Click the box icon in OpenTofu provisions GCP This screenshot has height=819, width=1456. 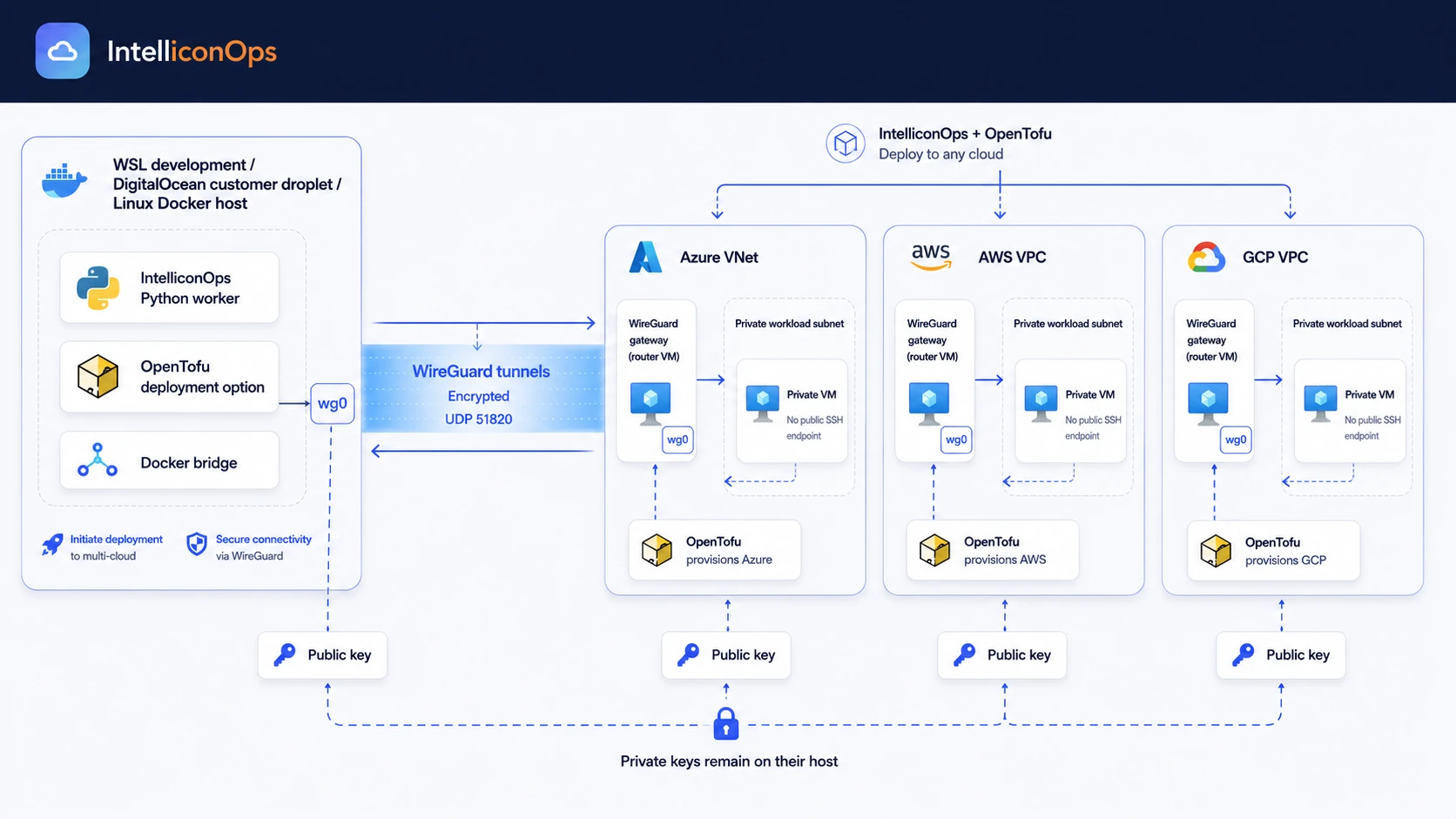tap(1216, 551)
